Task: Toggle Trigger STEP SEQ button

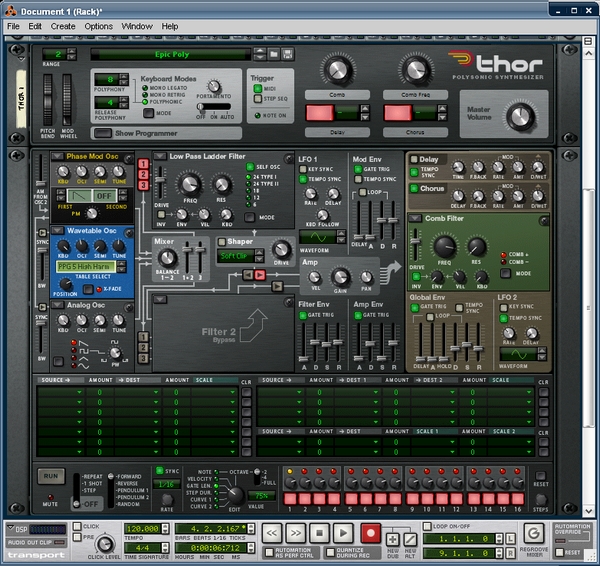Action: [258, 99]
